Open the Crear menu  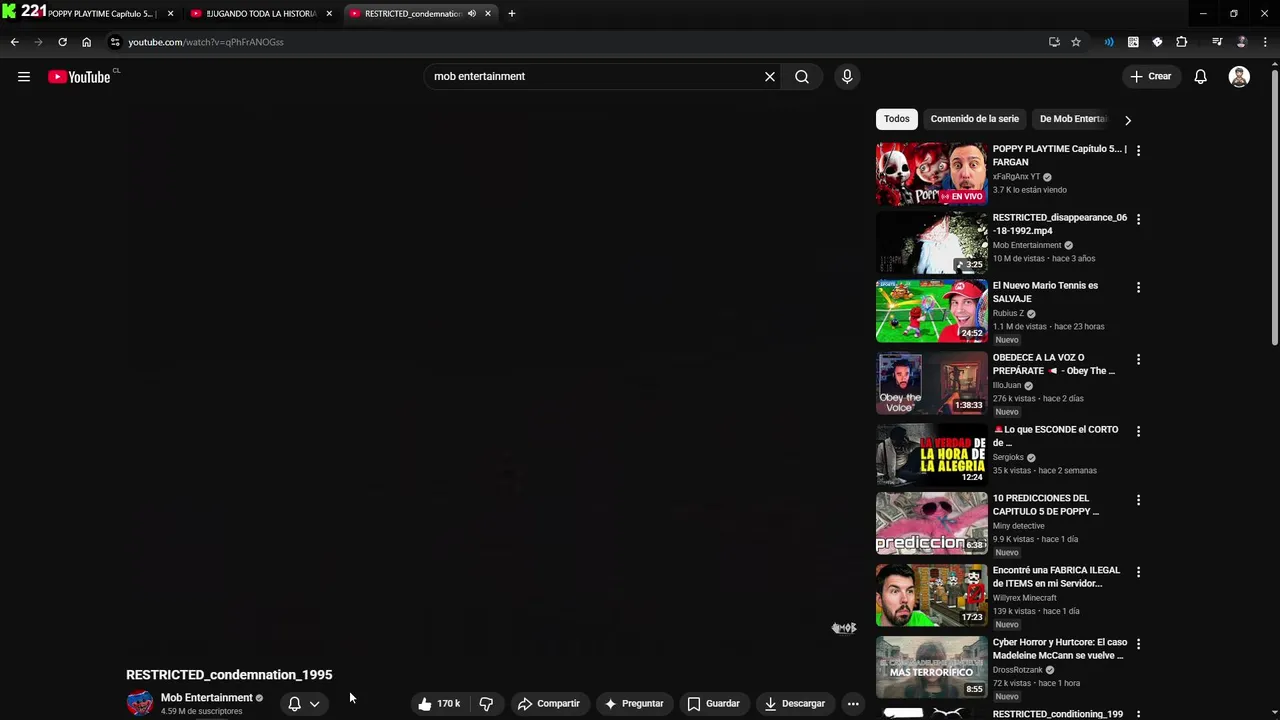click(1151, 76)
